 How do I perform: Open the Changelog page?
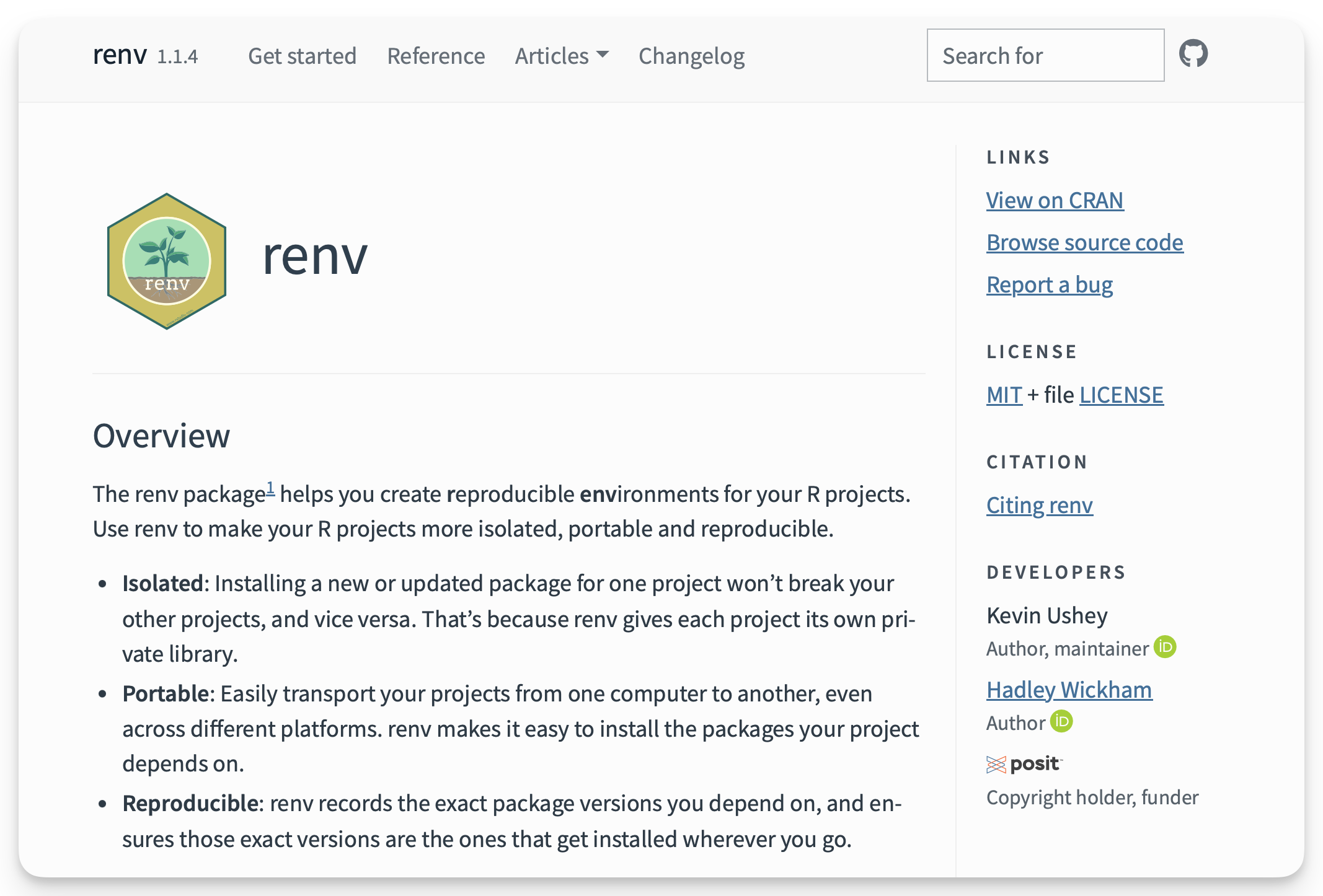point(691,56)
